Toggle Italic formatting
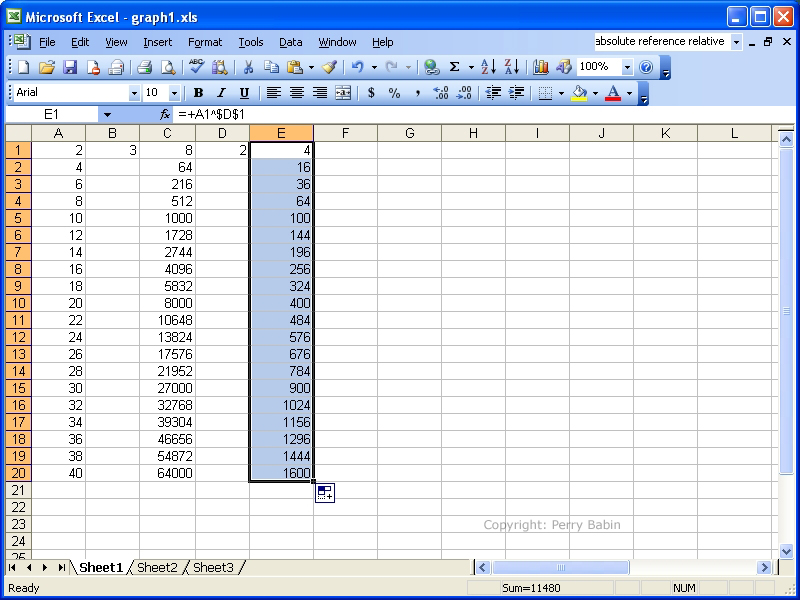The width and height of the screenshot is (800, 600). pos(221,93)
